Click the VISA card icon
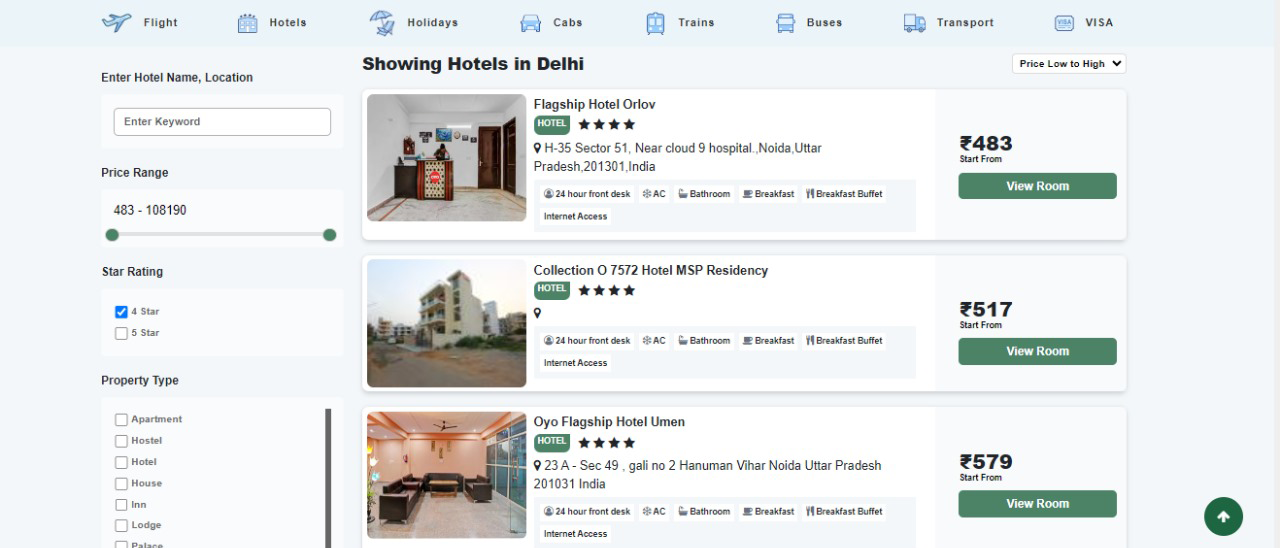This screenshot has width=1280, height=548. pyautogui.click(x=1064, y=23)
